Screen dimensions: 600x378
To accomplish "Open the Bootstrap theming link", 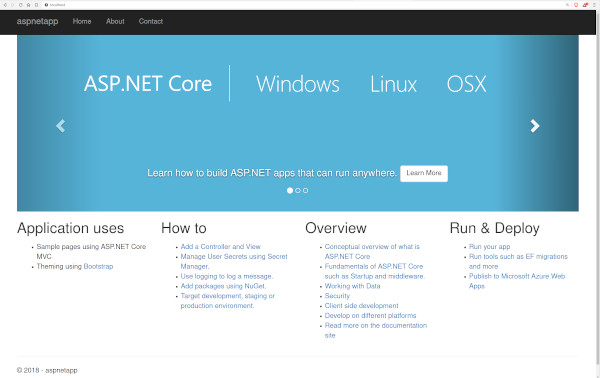I will pyautogui.click(x=98, y=266).
